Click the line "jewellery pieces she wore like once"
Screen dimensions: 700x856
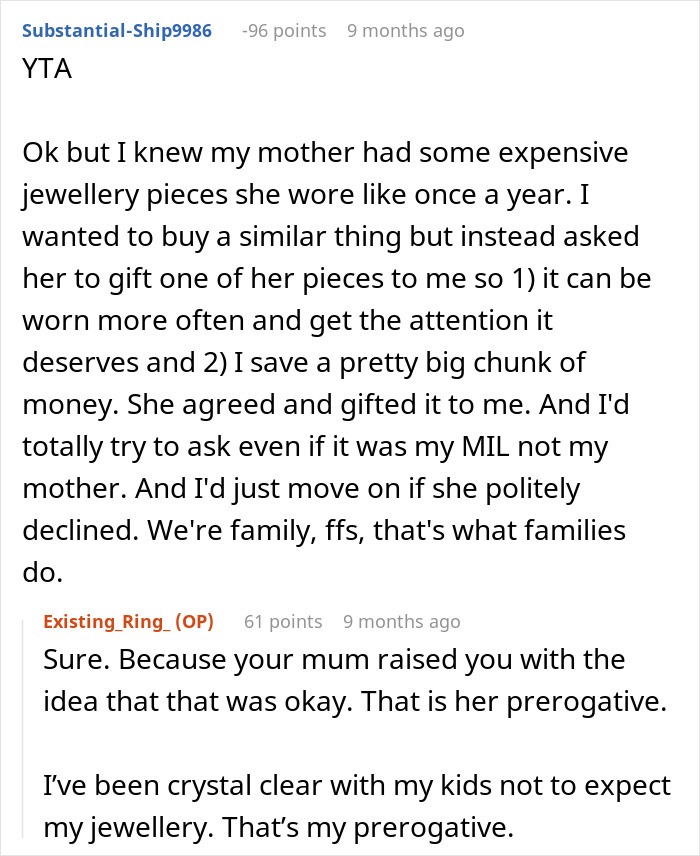click(305, 194)
